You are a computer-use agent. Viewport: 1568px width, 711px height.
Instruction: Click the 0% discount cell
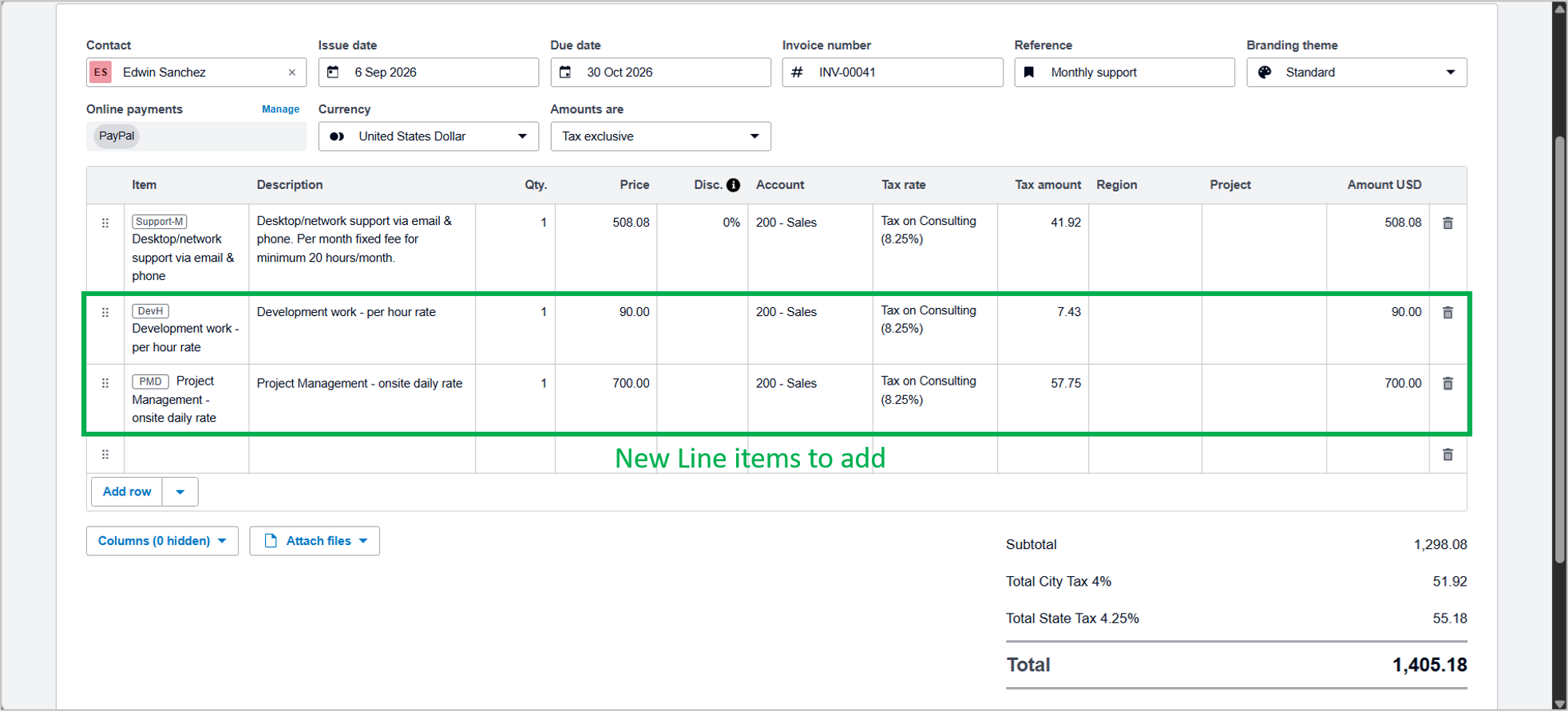703,248
